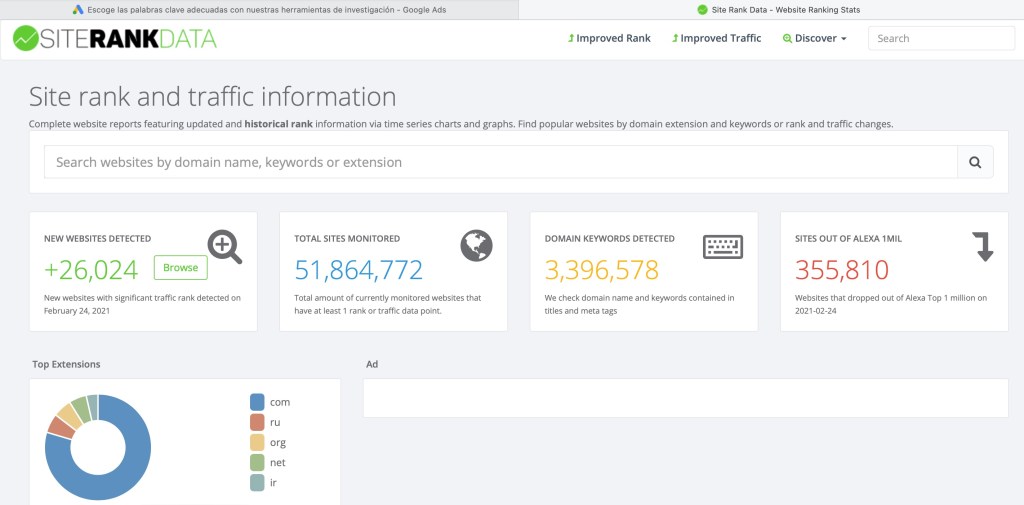Click the magnifying glass search button
The height and width of the screenshot is (505, 1024).
coord(975,162)
